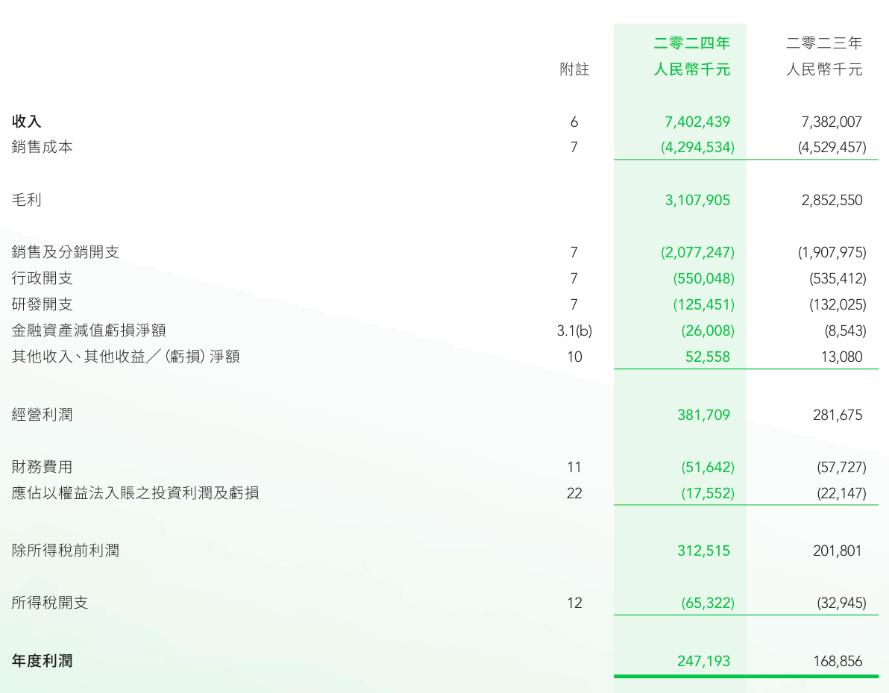Click note 11 next to 財務費用
The width and height of the screenshot is (889, 693).
point(574,467)
